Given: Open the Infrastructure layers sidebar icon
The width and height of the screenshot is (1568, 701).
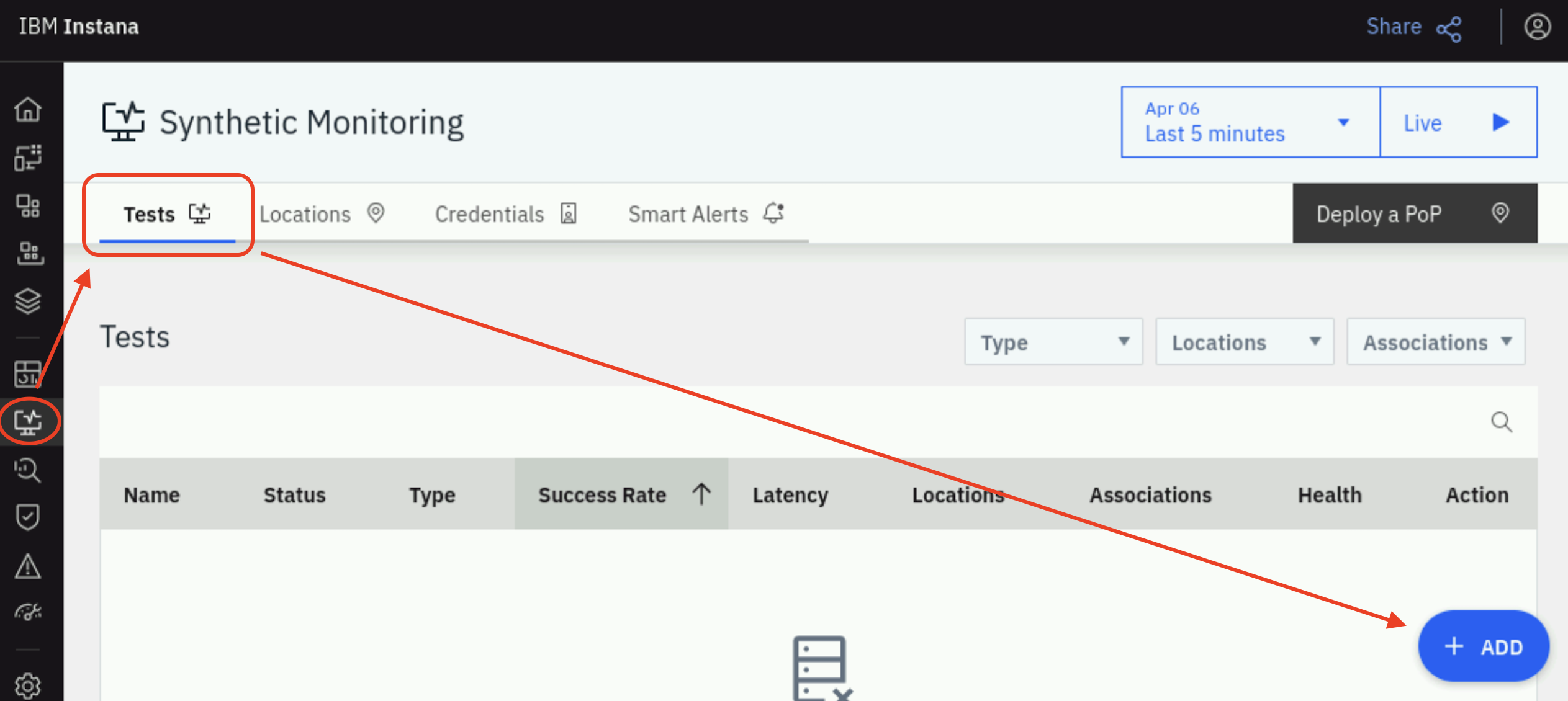Looking at the screenshot, I should click(28, 301).
